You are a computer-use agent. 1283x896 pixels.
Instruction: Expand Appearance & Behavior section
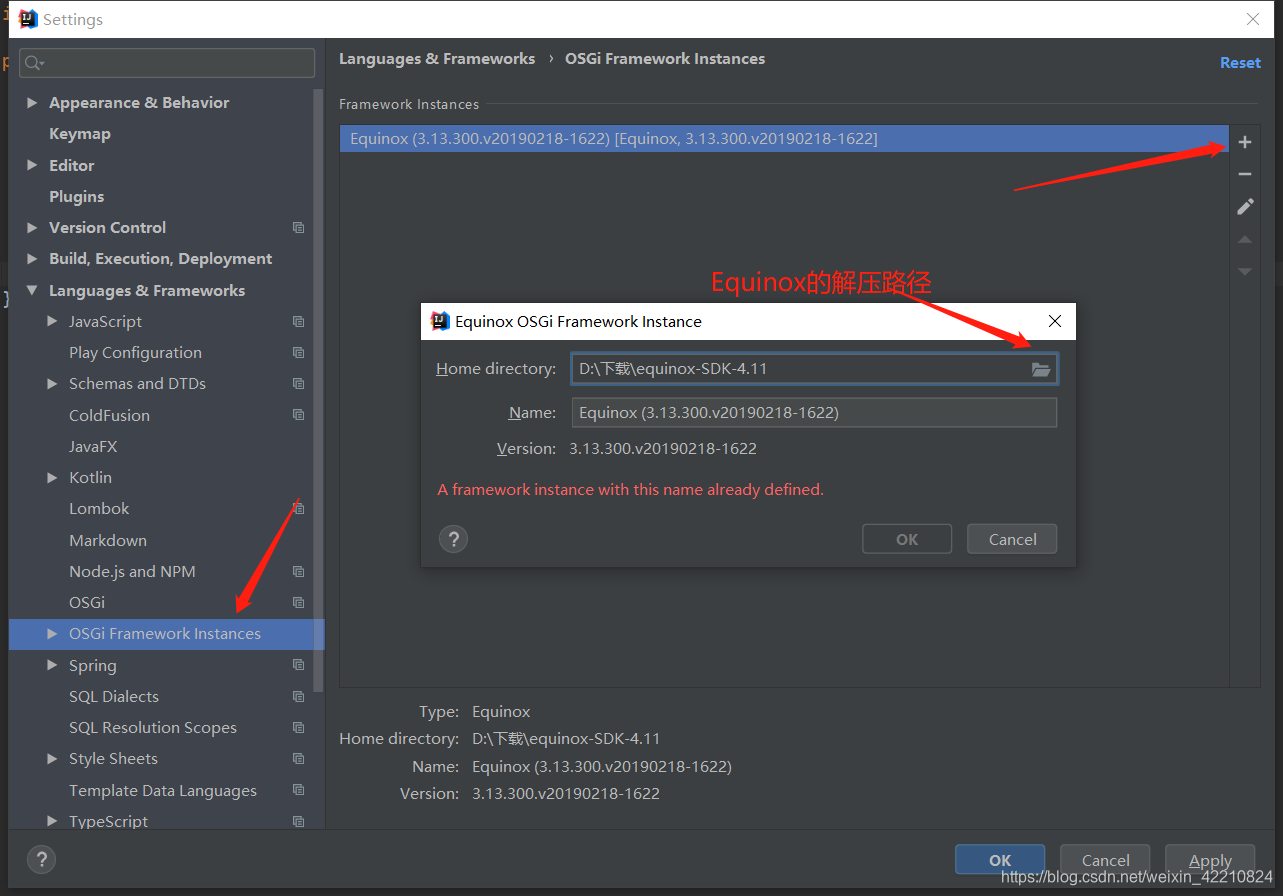point(32,103)
